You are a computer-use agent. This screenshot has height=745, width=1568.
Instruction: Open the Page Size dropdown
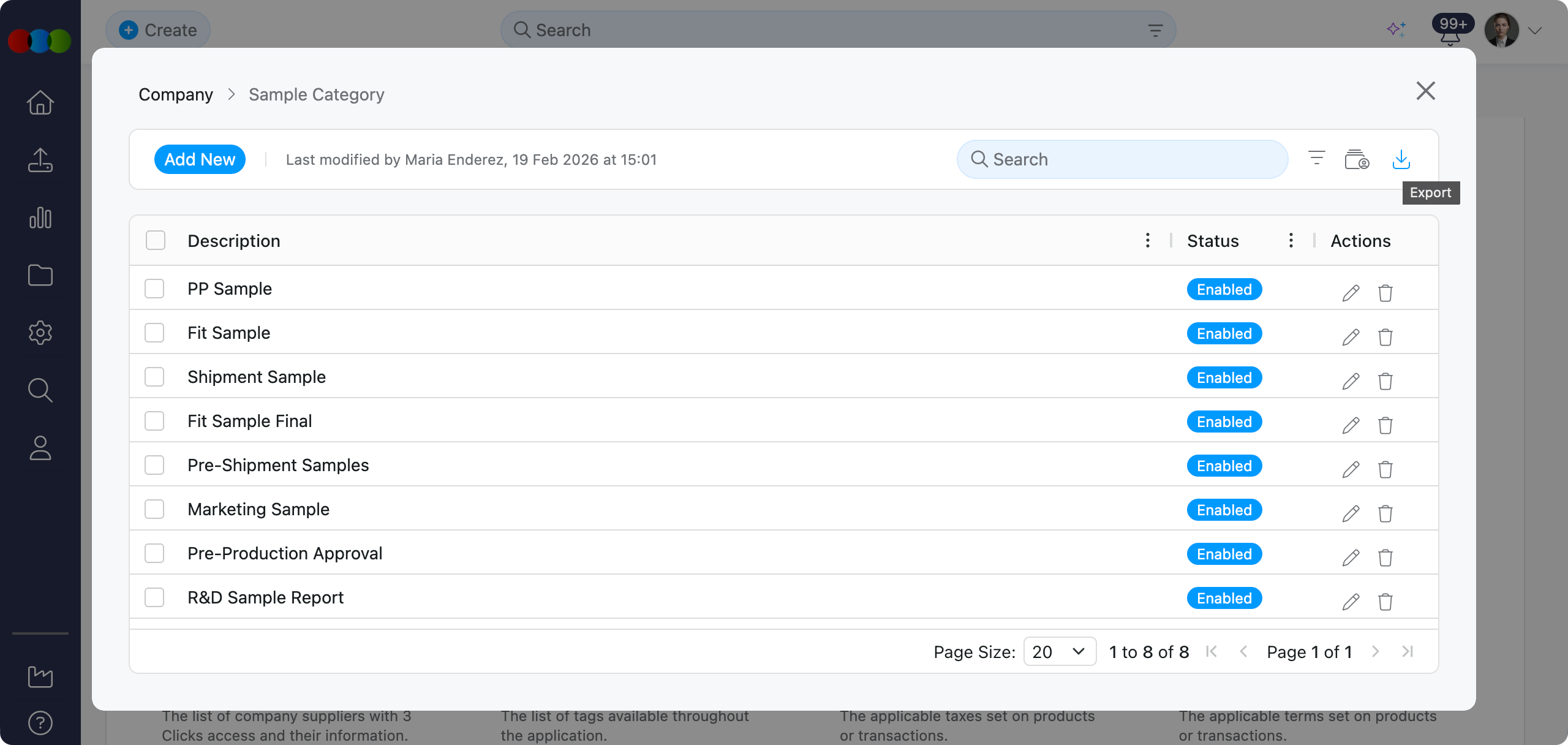click(x=1059, y=651)
